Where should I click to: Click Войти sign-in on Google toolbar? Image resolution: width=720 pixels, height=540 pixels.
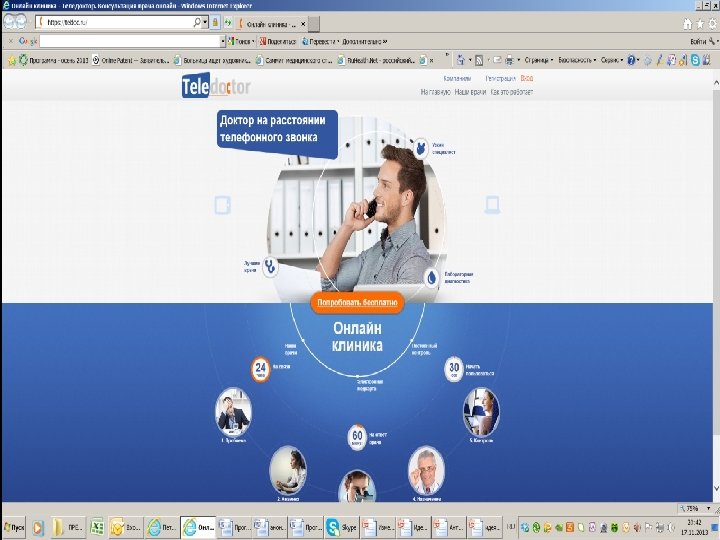point(698,41)
